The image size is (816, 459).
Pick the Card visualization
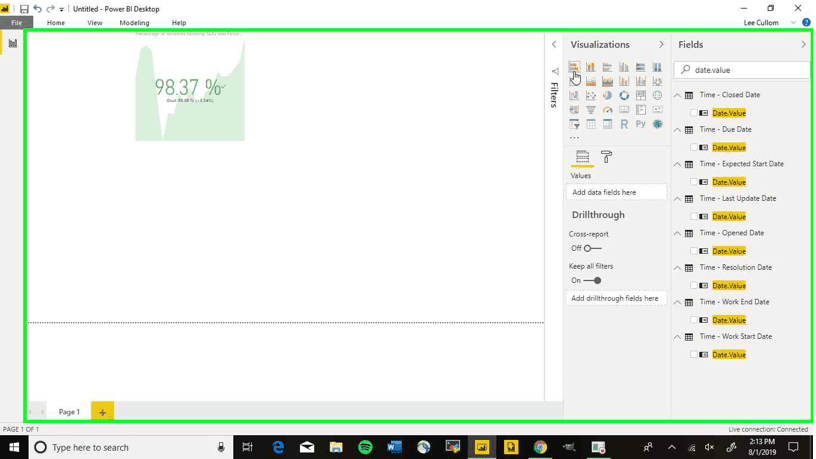click(624, 110)
